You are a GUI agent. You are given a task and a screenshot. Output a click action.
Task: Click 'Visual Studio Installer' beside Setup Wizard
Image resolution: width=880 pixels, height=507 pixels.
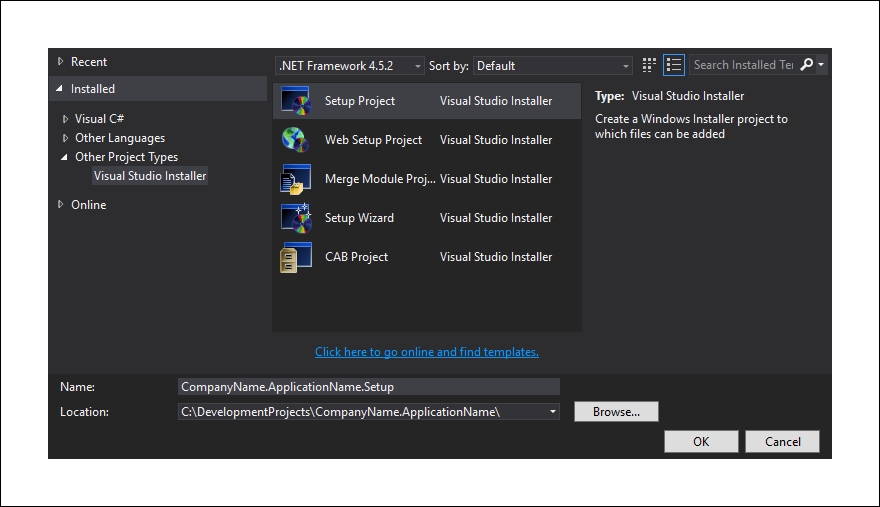click(x=496, y=218)
